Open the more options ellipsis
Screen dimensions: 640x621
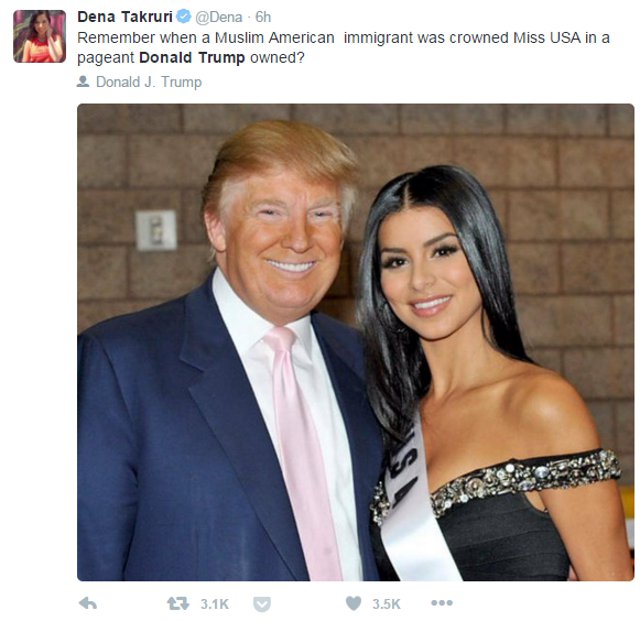[x=442, y=603]
